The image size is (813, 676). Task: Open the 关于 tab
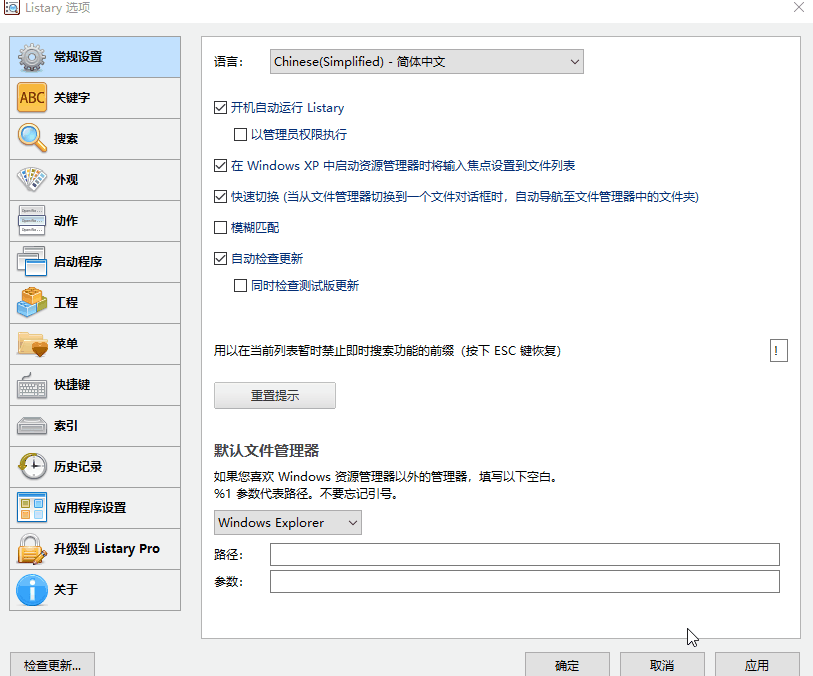pos(95,590)
